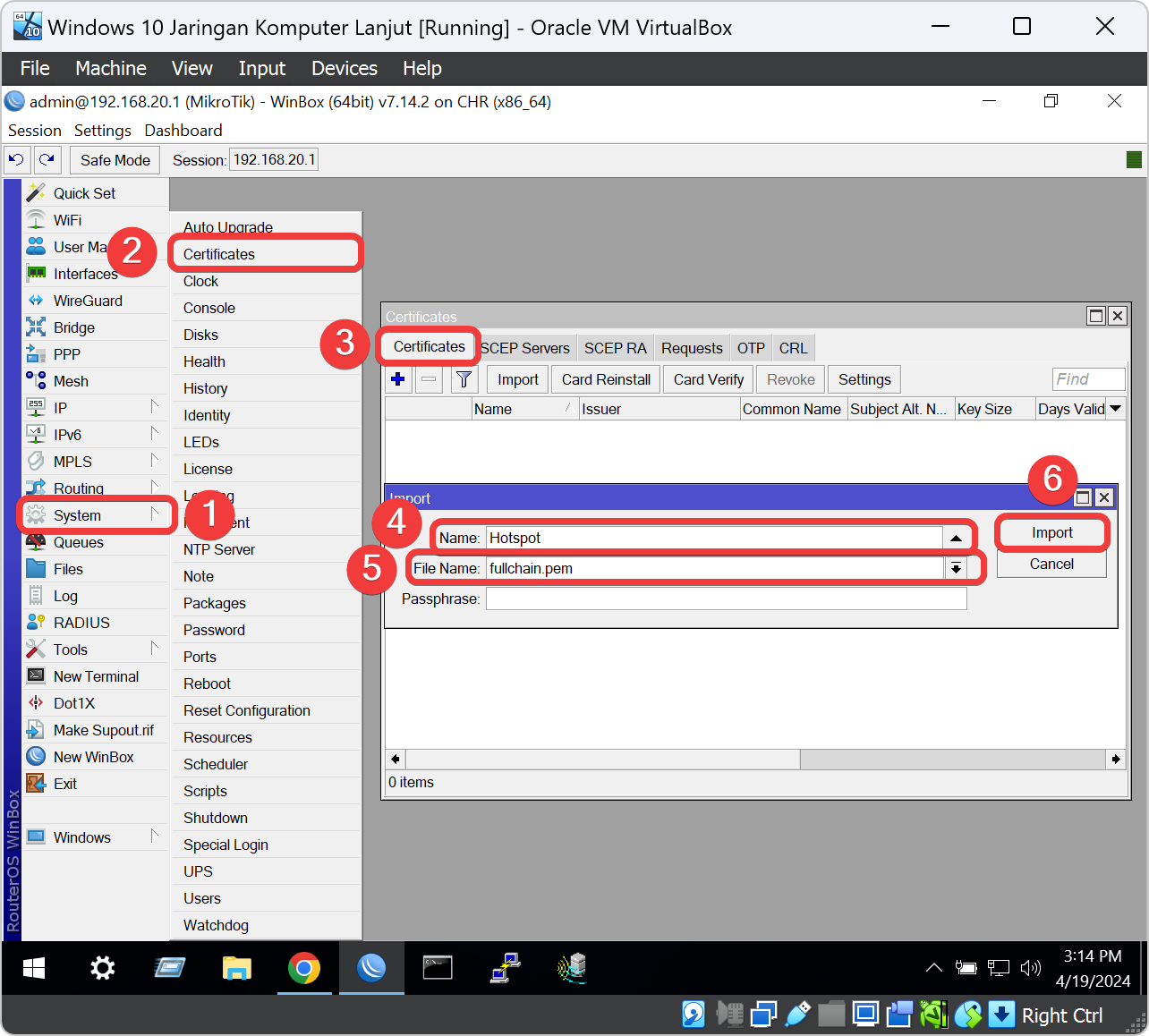Select Certificates in System submenu

266,254
